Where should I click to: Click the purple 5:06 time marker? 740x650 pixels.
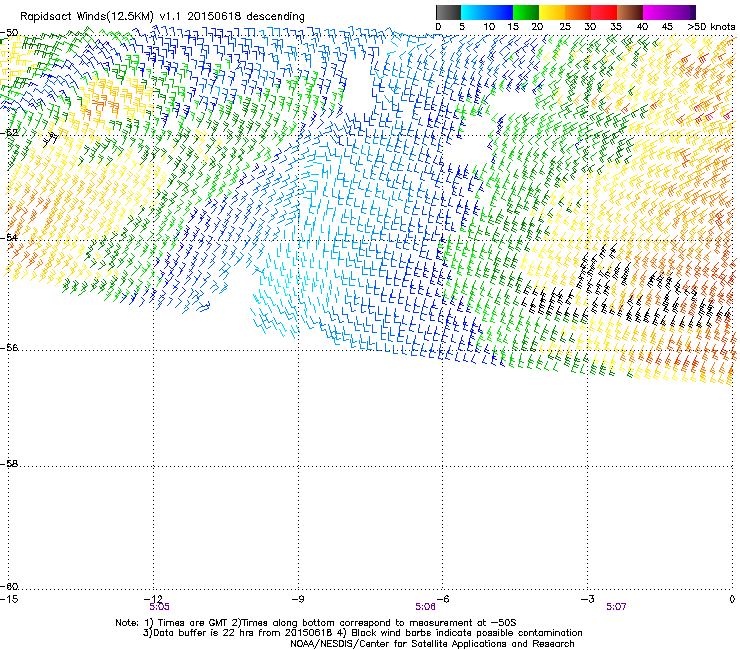point(425,607)
